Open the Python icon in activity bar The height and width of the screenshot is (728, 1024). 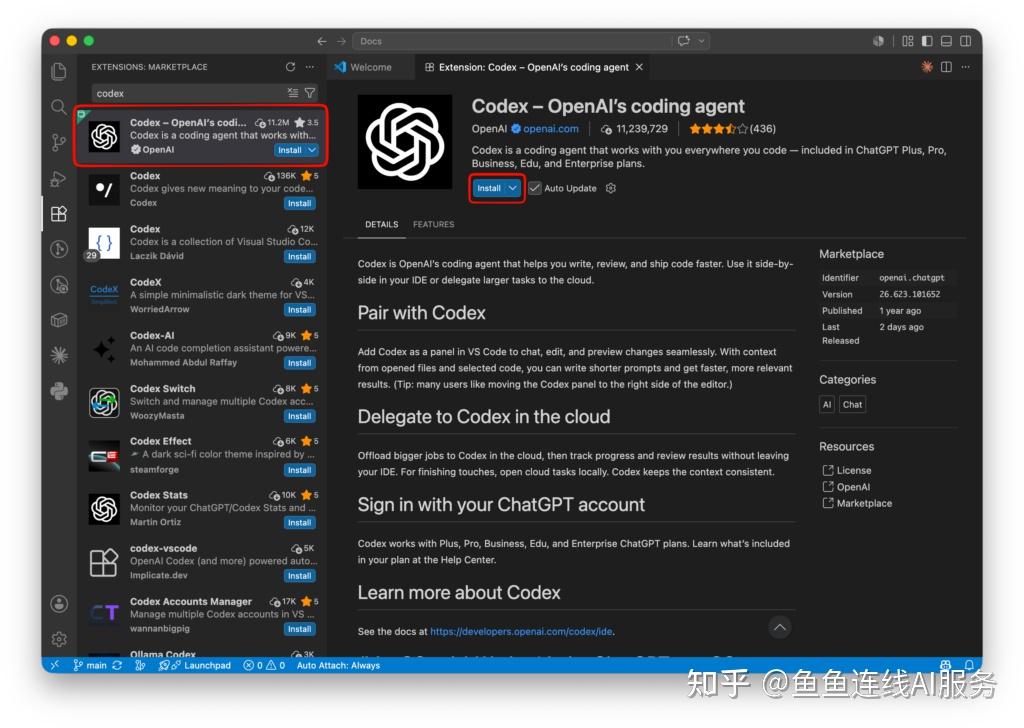(x=59, y=390)
